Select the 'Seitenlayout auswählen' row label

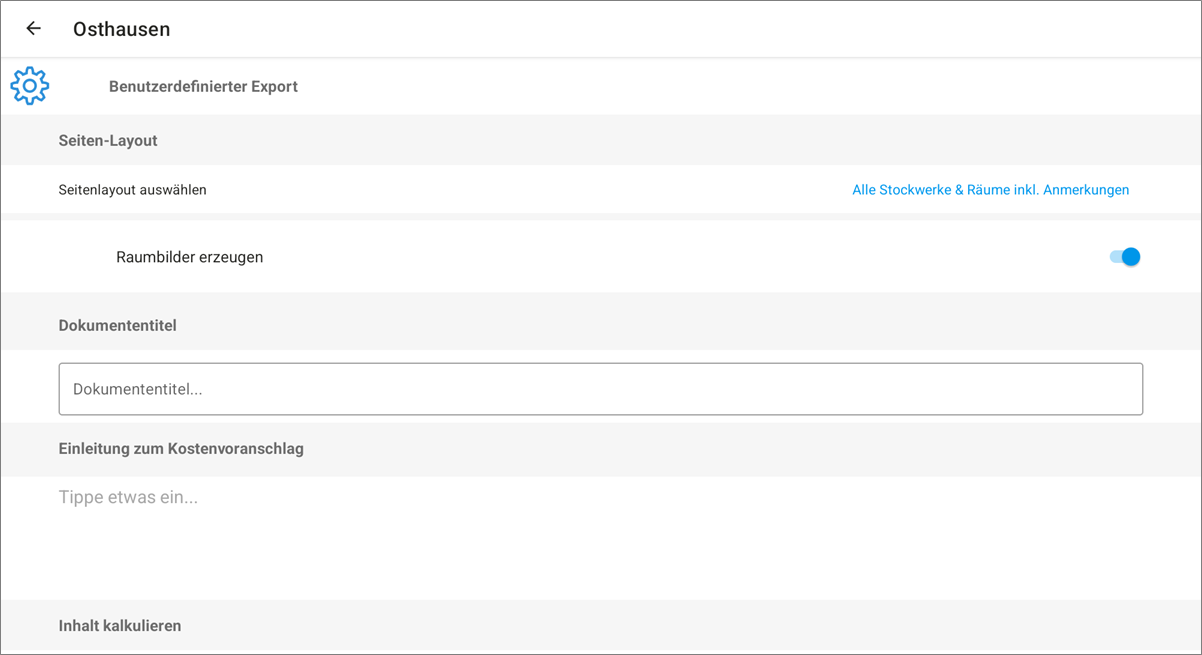pyautogui.click(x=132, y=190)
